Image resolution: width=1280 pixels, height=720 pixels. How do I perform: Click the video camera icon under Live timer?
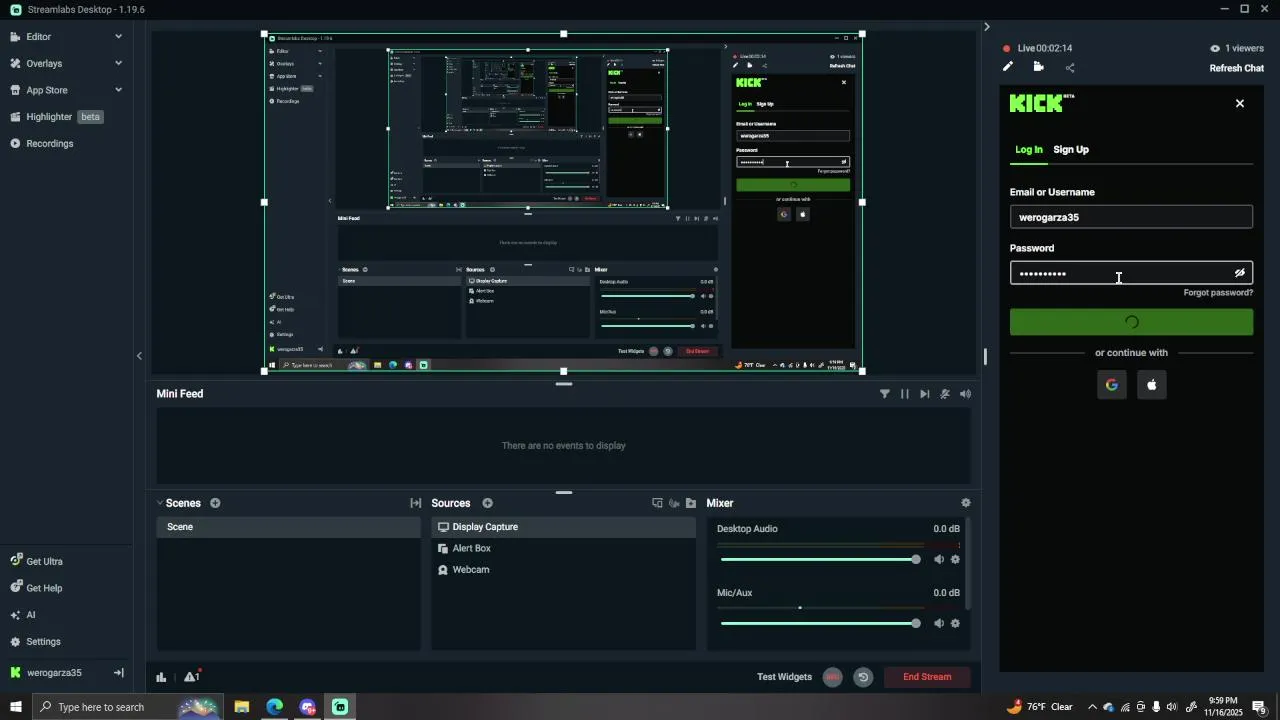(1039, 67)
